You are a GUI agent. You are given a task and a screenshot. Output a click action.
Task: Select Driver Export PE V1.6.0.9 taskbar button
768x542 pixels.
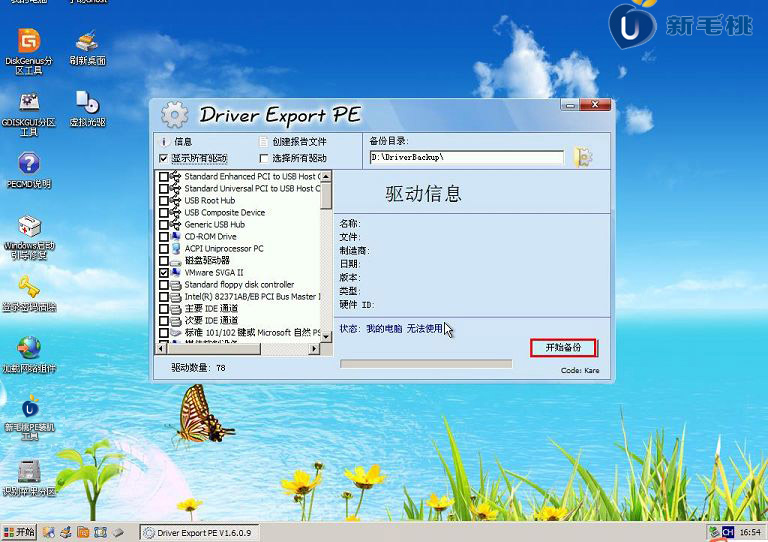click(199, 533)
